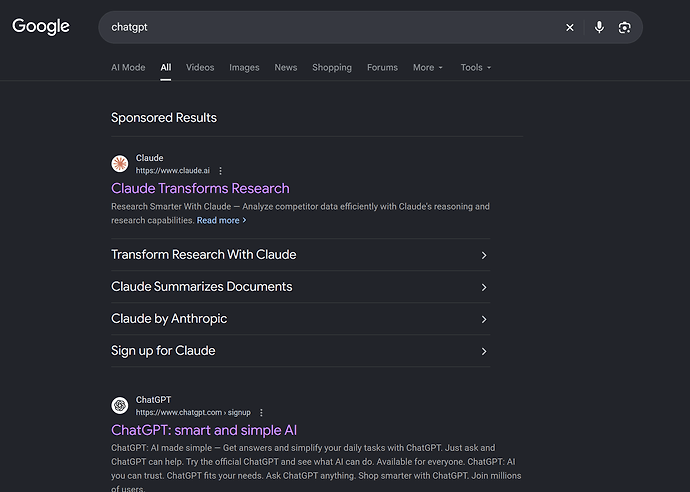
Task: Click Read more in Claude ad
Action: click(221, 220)
